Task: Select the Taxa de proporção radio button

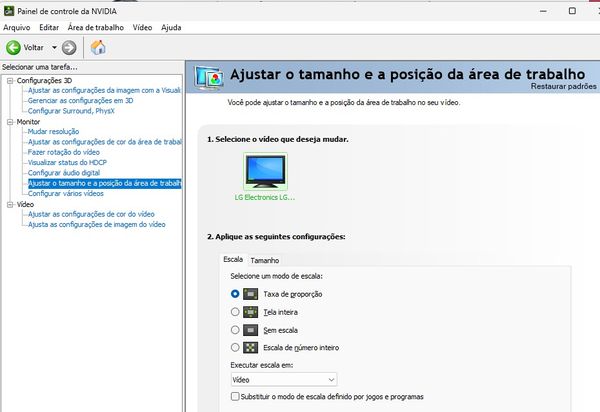Action: coord(235,294)
